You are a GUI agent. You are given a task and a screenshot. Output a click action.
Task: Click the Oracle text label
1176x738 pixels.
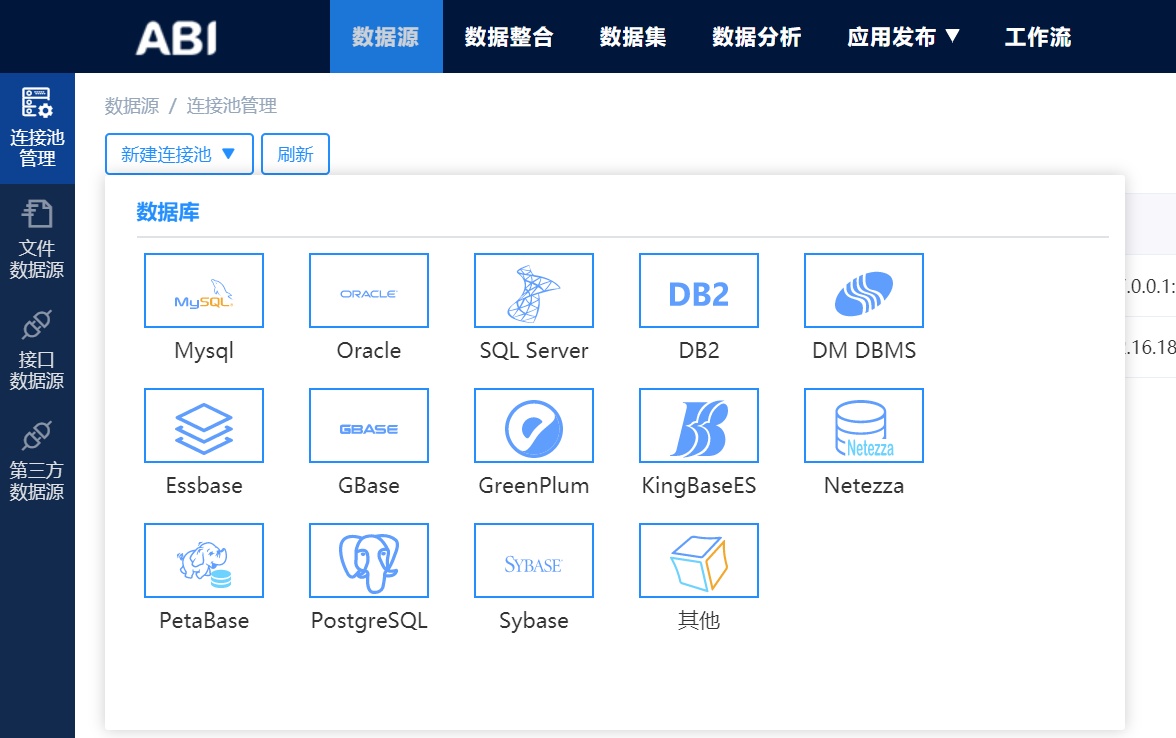[x=369, y=350]
